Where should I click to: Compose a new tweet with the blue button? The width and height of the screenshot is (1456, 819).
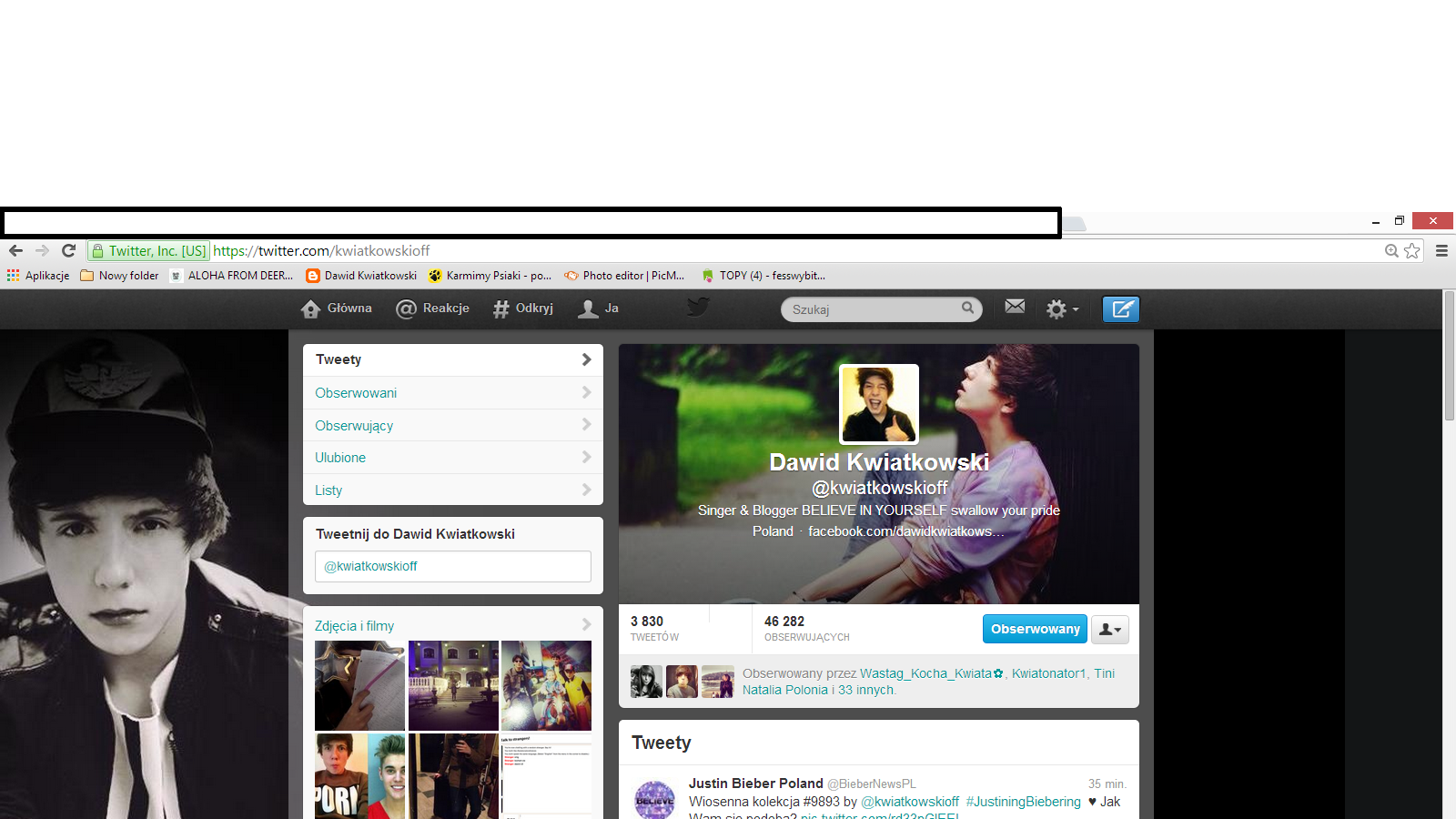click(x=1121, y=309)
